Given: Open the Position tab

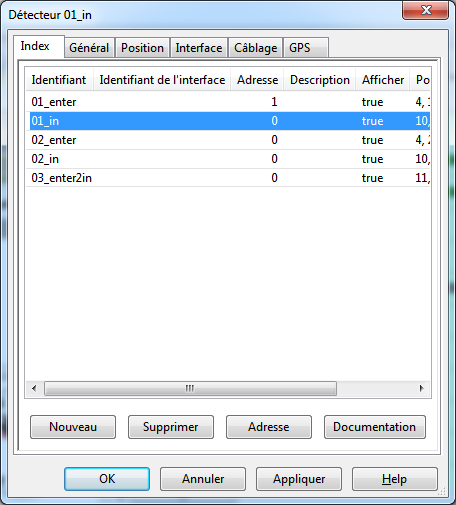Looking at the screenshot, I should click(142, 48).
